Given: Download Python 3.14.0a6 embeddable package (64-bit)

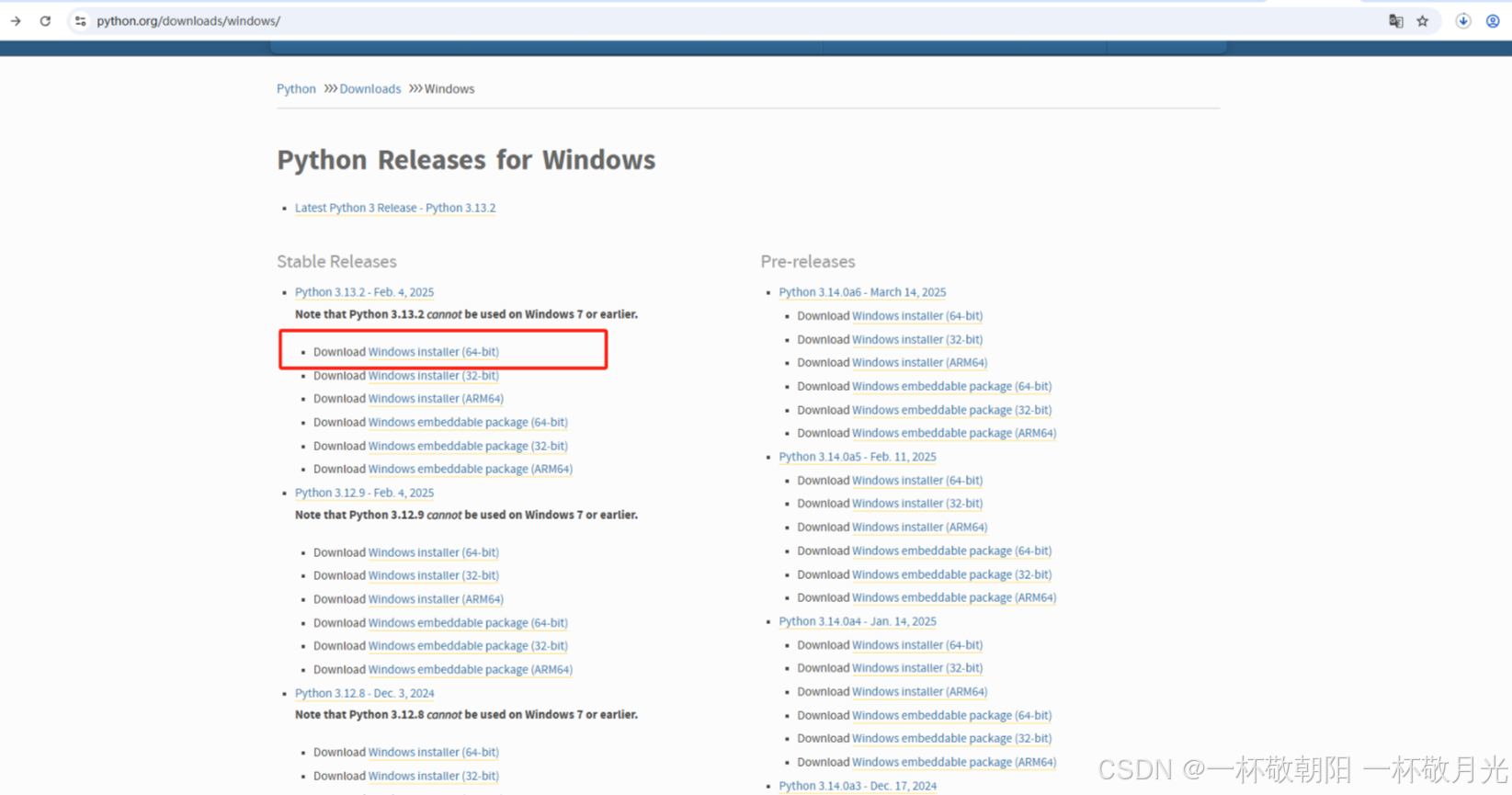Looking at the screenshot, I should pos(952,387).
